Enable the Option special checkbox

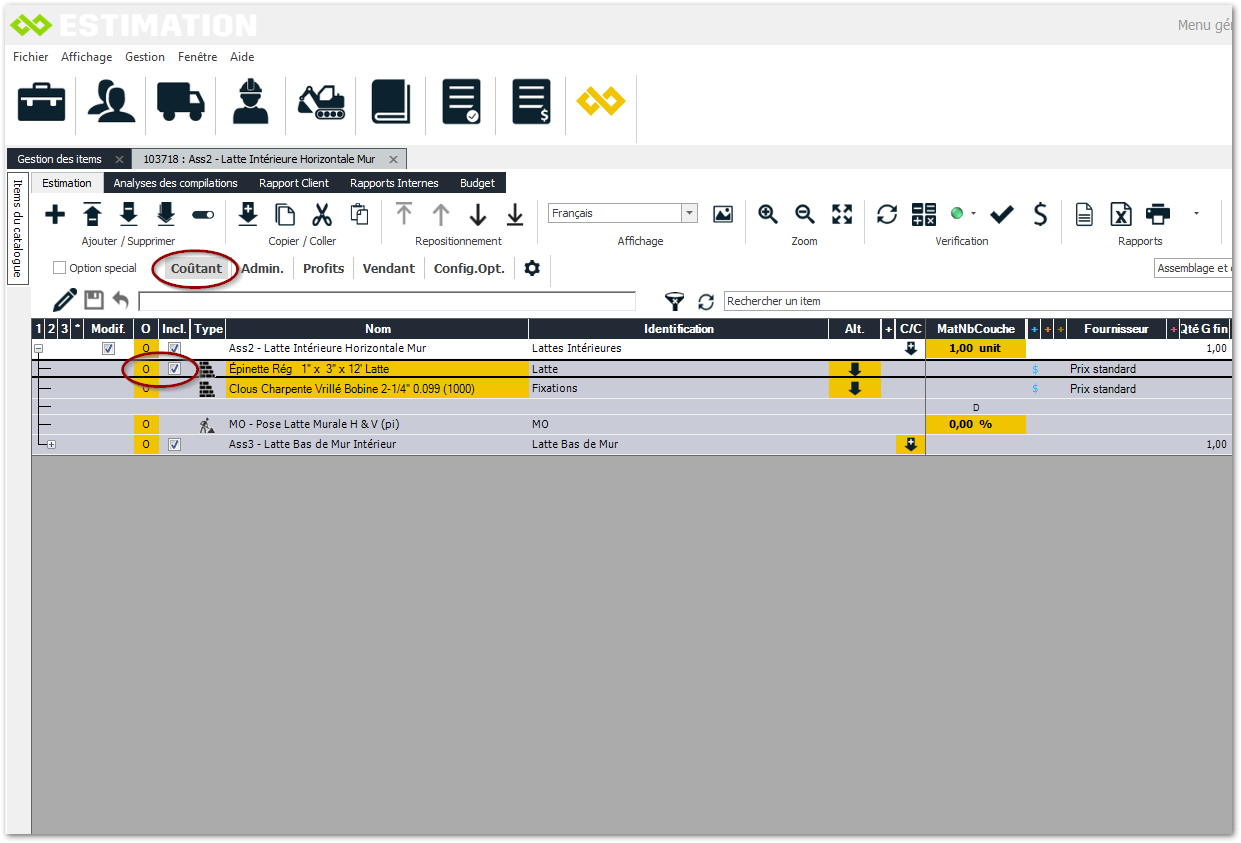60,268
